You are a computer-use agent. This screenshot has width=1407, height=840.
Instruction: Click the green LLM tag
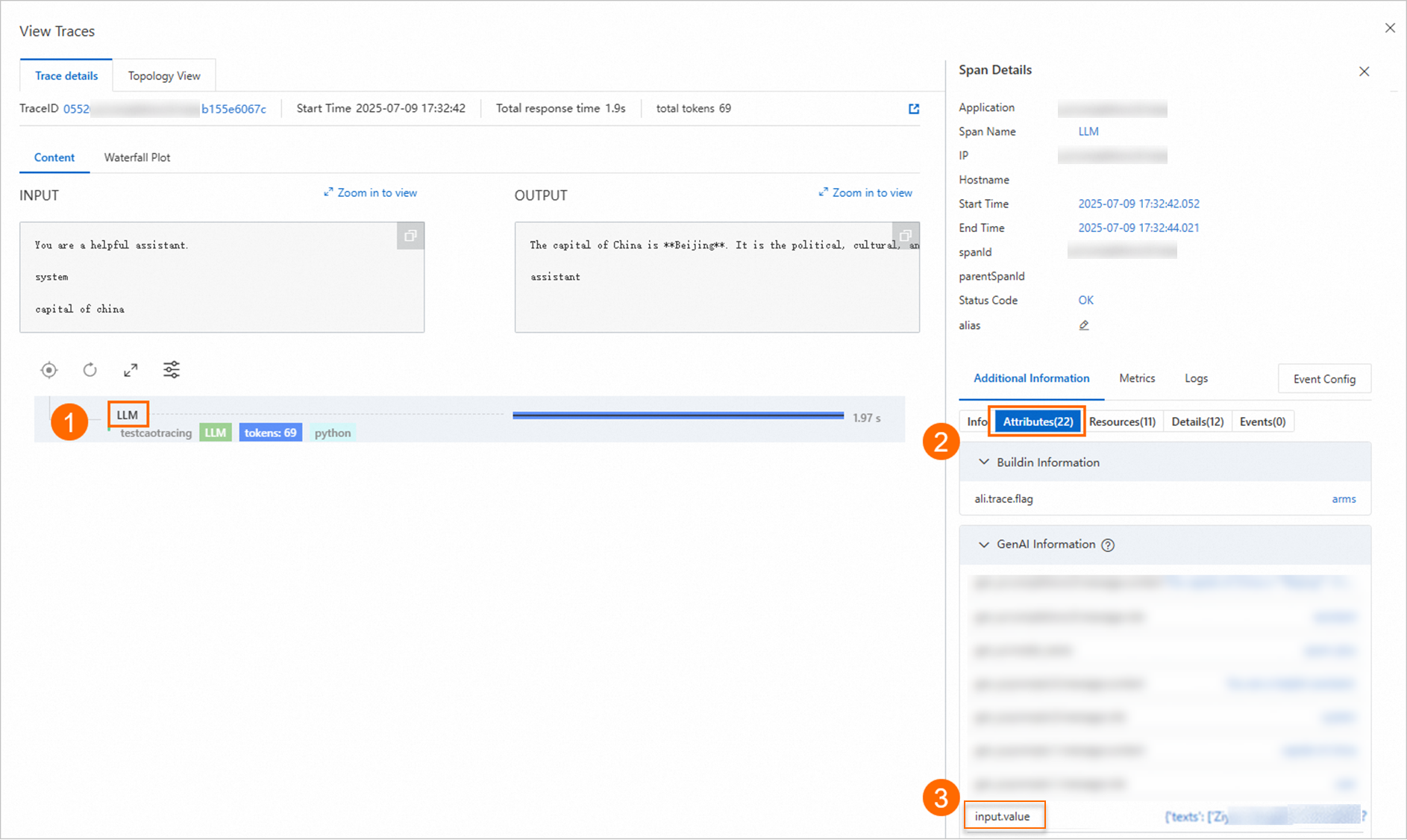pos(216,433)
